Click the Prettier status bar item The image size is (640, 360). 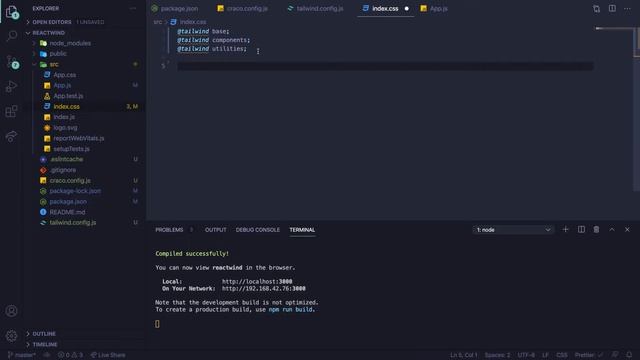coord(588,355)
